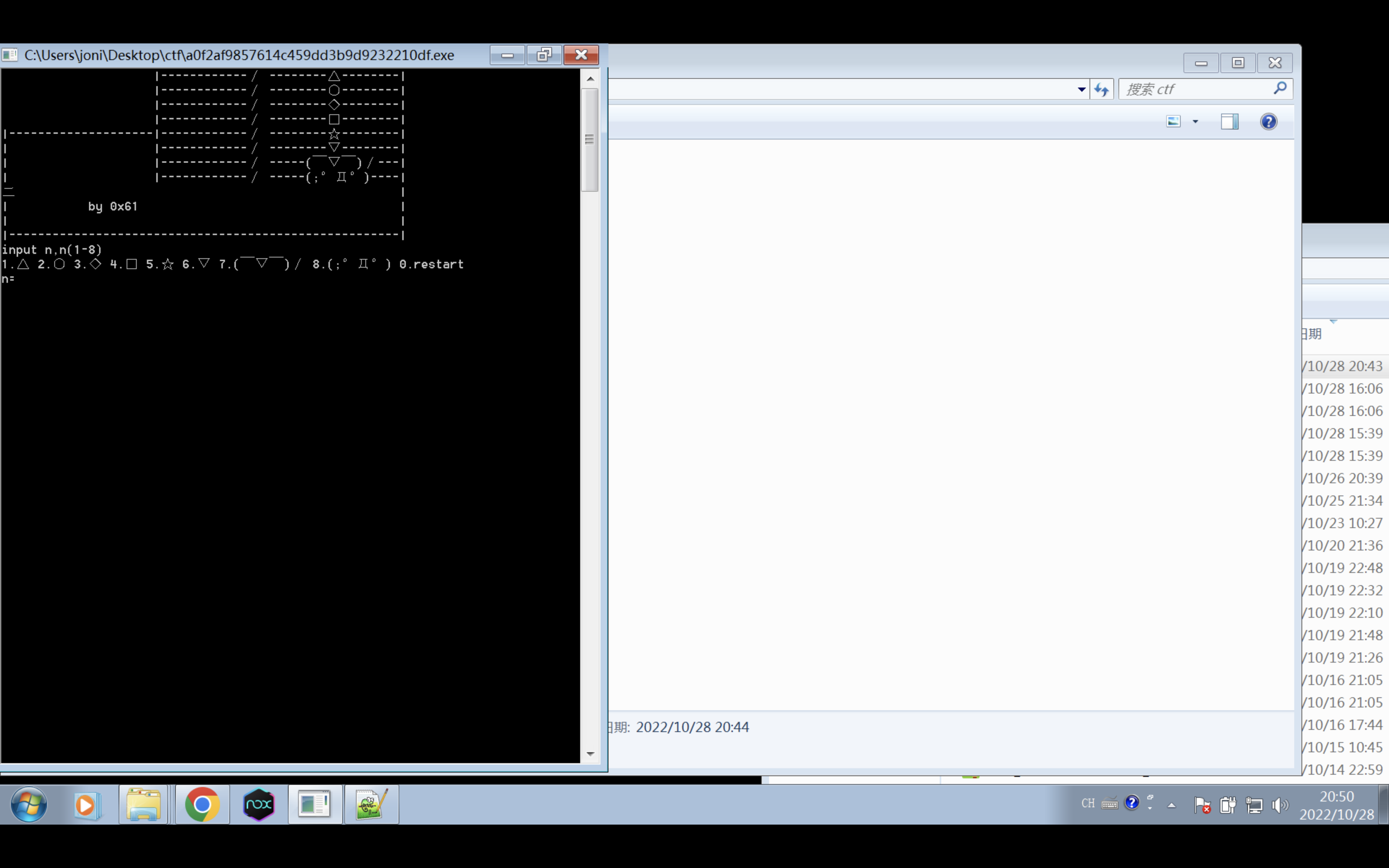The image size is (1389, 868).
Task: Select the row dated /10/19 22:32
Action: pyautogui.click(x=1346, y=590)
